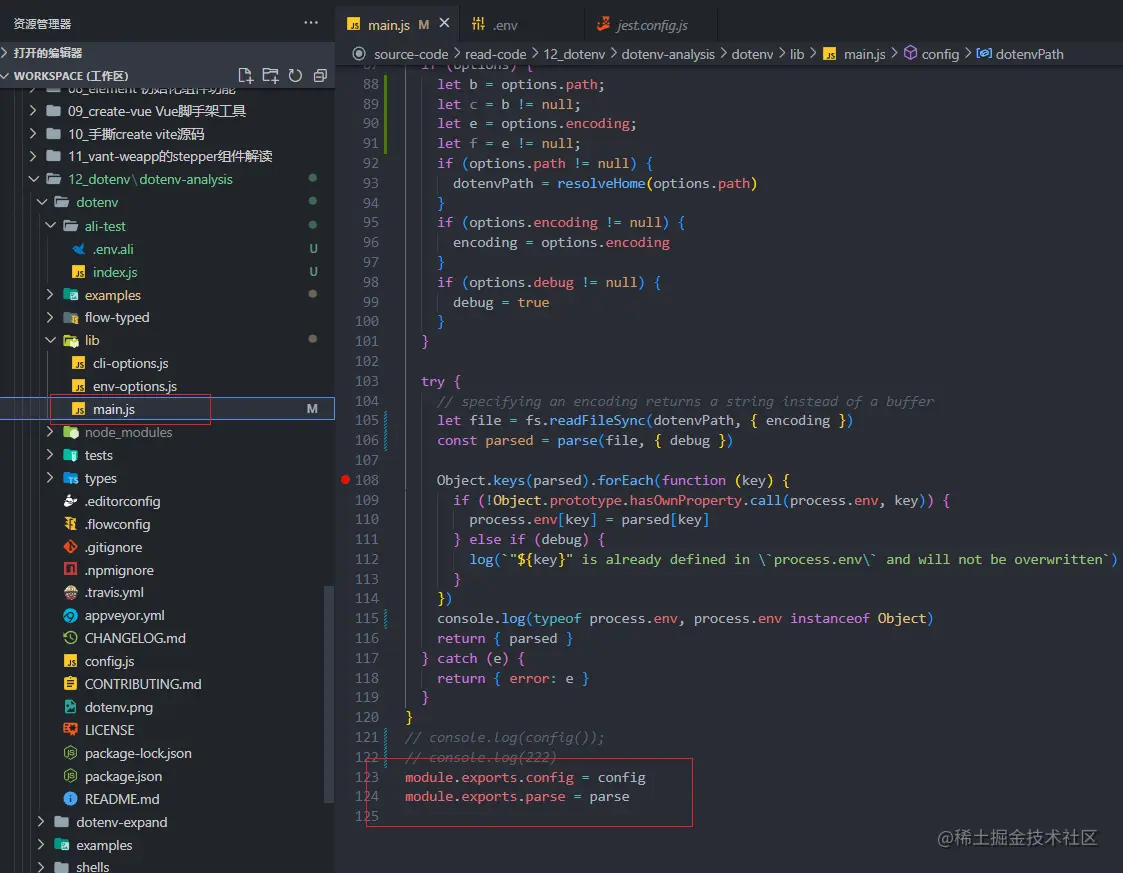The width and height of the screenshot is (1123, 873).
Task: Open the .gitignore file
Action: click(113, 547)
